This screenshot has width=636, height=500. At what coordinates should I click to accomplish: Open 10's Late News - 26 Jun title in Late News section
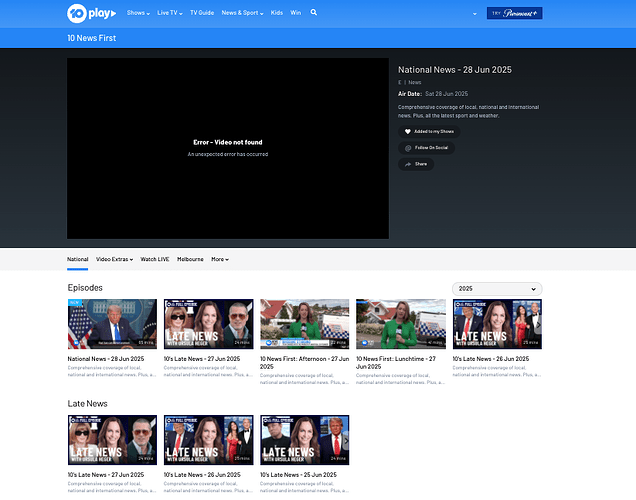pos(202,475)
